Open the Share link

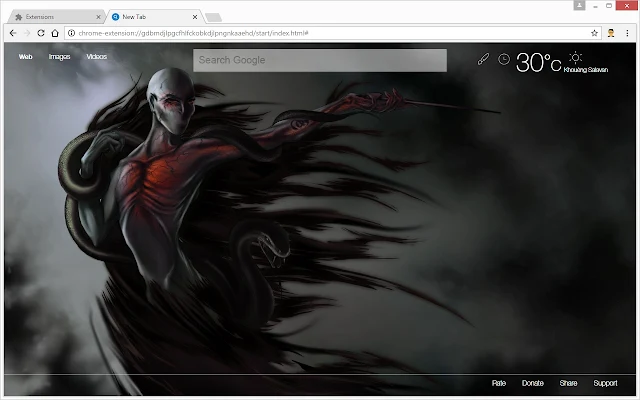(x=569, y=383)
